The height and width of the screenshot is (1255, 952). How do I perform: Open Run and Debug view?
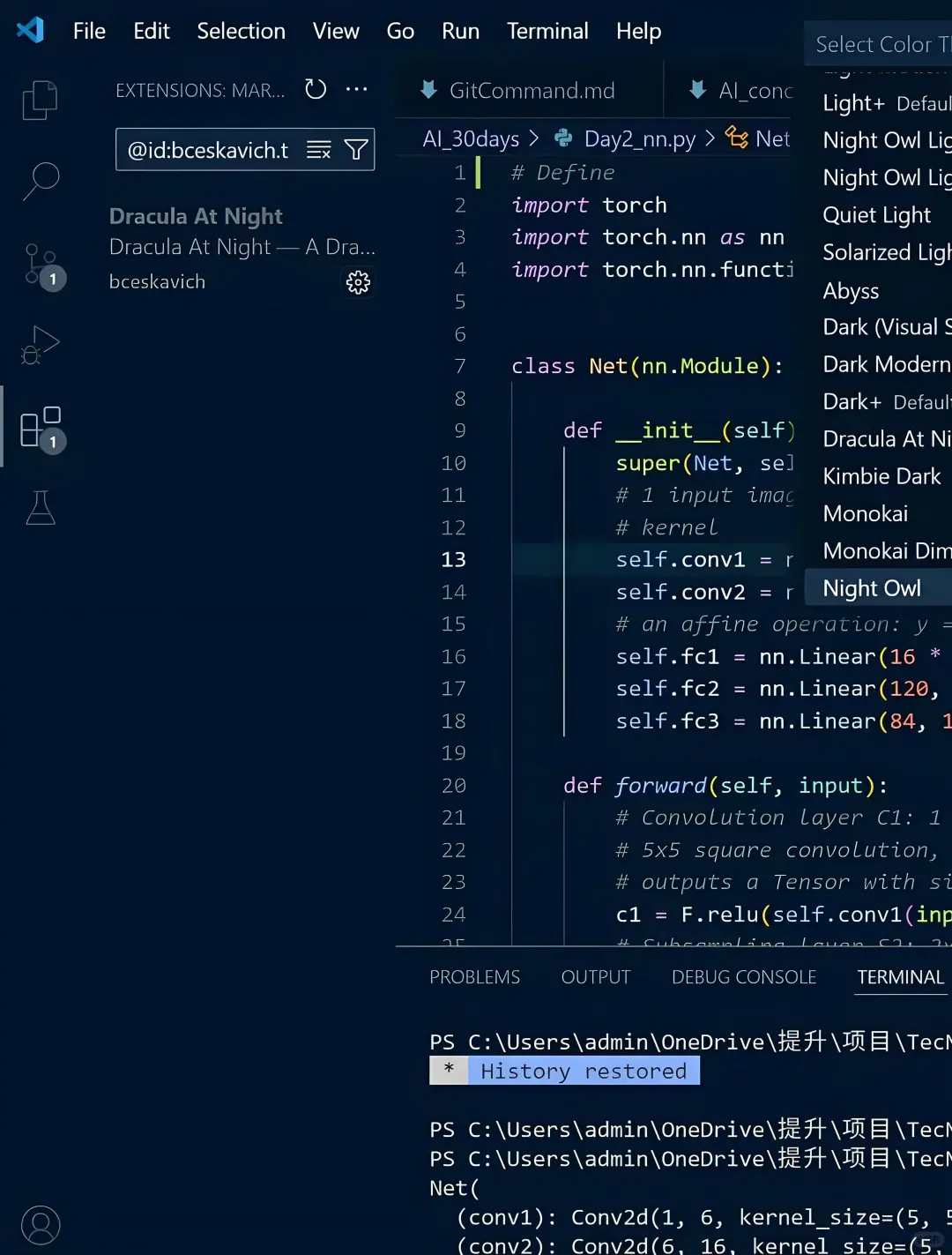point(40,344)
